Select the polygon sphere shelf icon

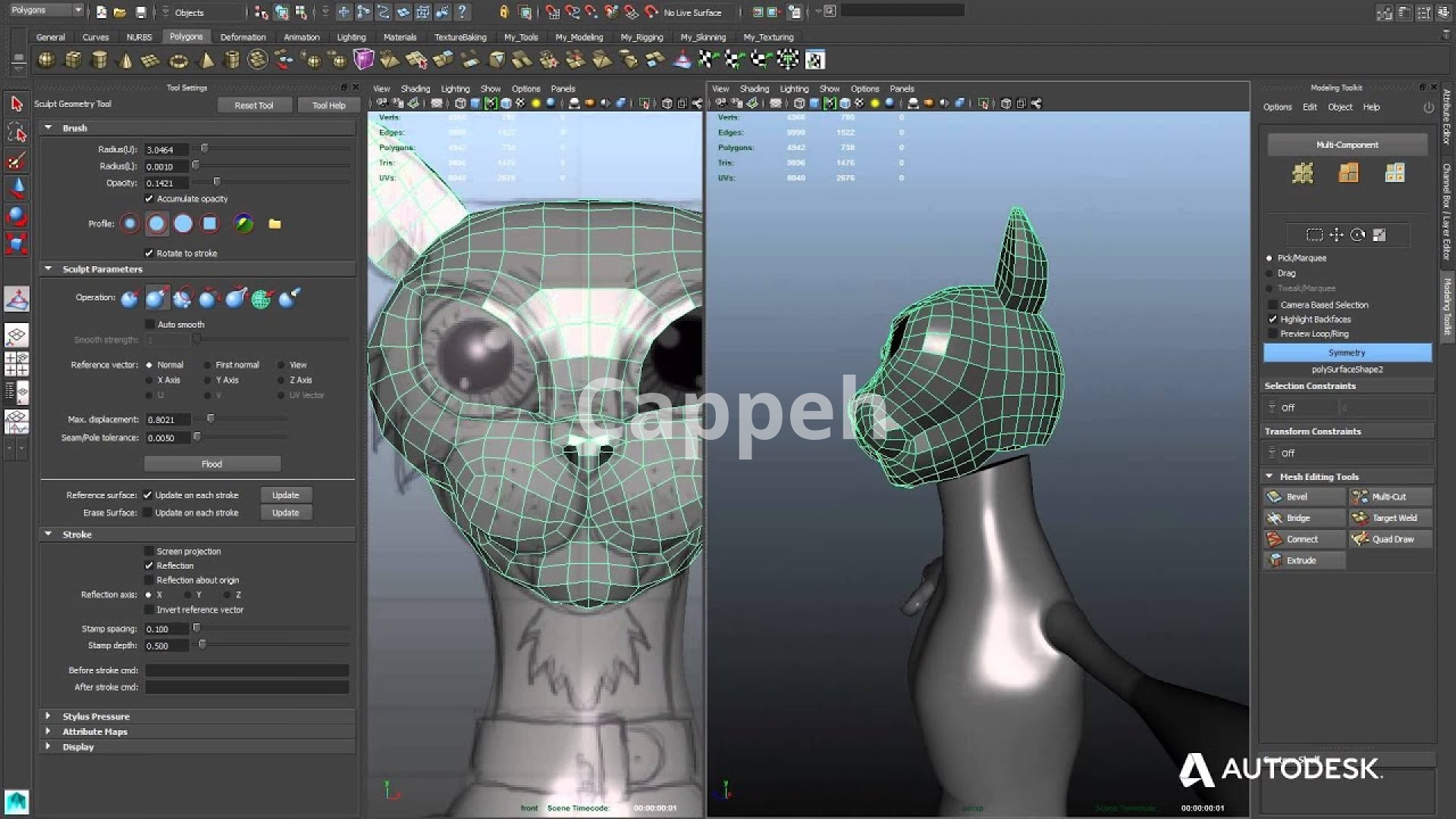46,60
